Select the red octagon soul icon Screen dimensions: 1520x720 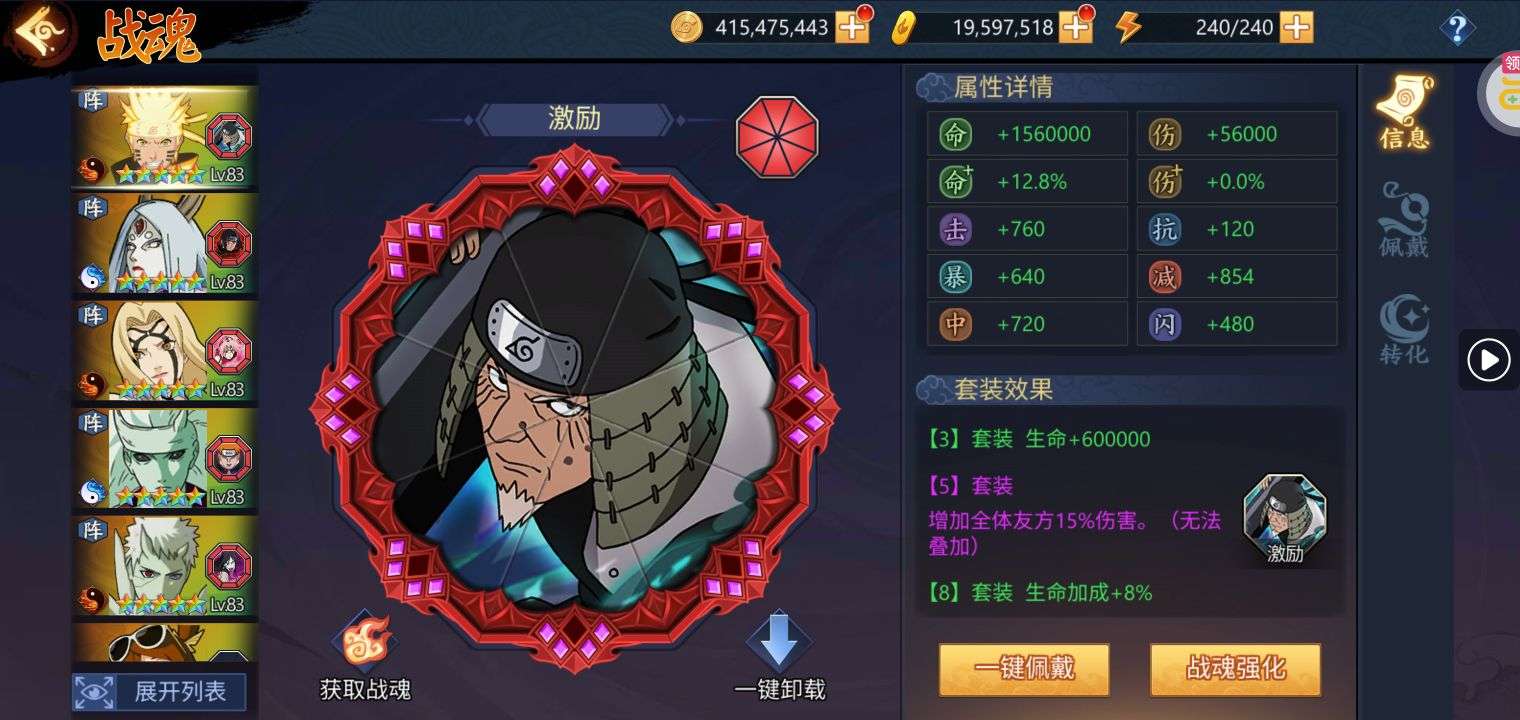pyautogui.click(x=777, y=137)
